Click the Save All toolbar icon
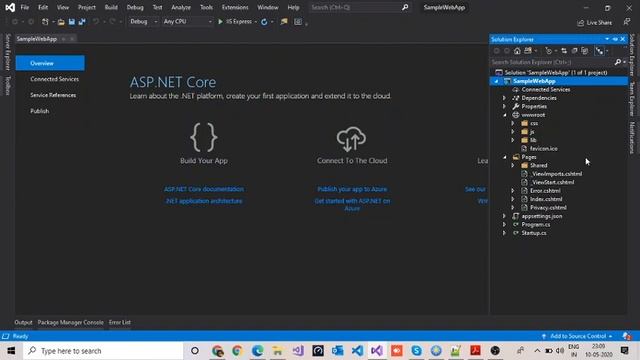This screenshot has width=640, height=360. click(82, 22)
